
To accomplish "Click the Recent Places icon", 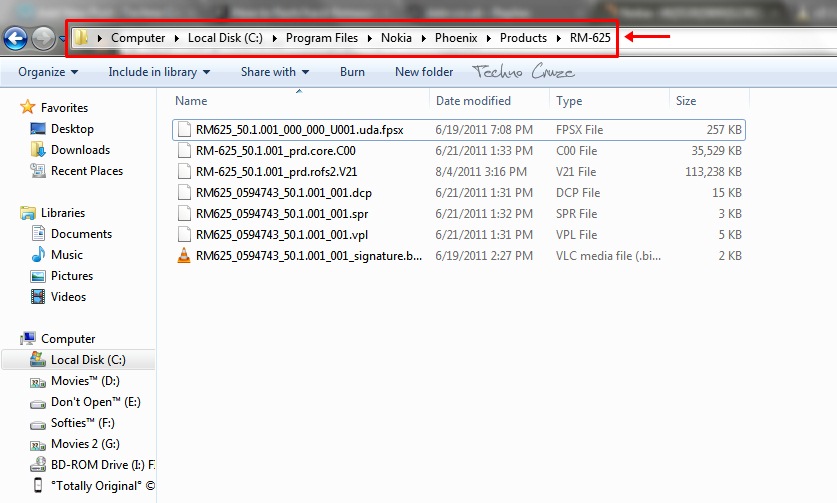I will pyautogui.click(x=38, y=171).
